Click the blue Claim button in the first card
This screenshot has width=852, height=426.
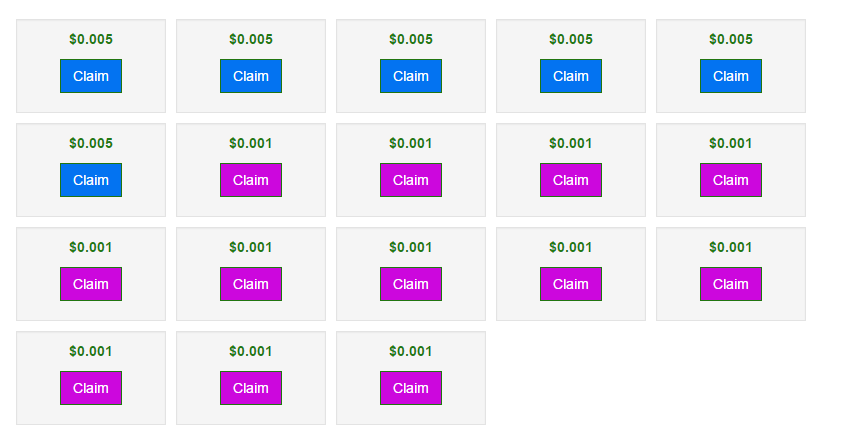(x=91, y=76)
